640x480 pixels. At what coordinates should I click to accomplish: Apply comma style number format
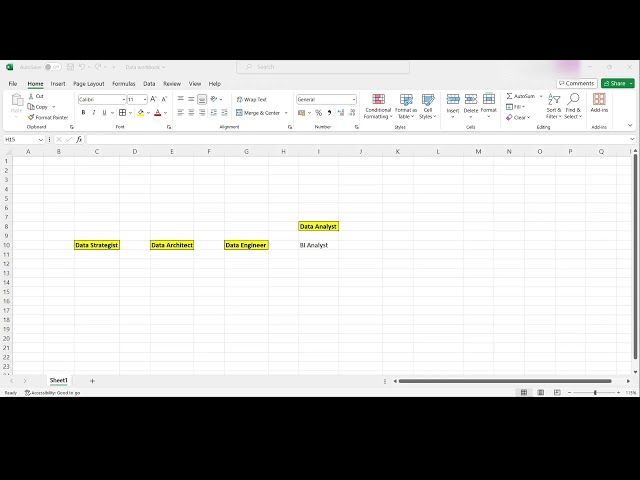329,113
